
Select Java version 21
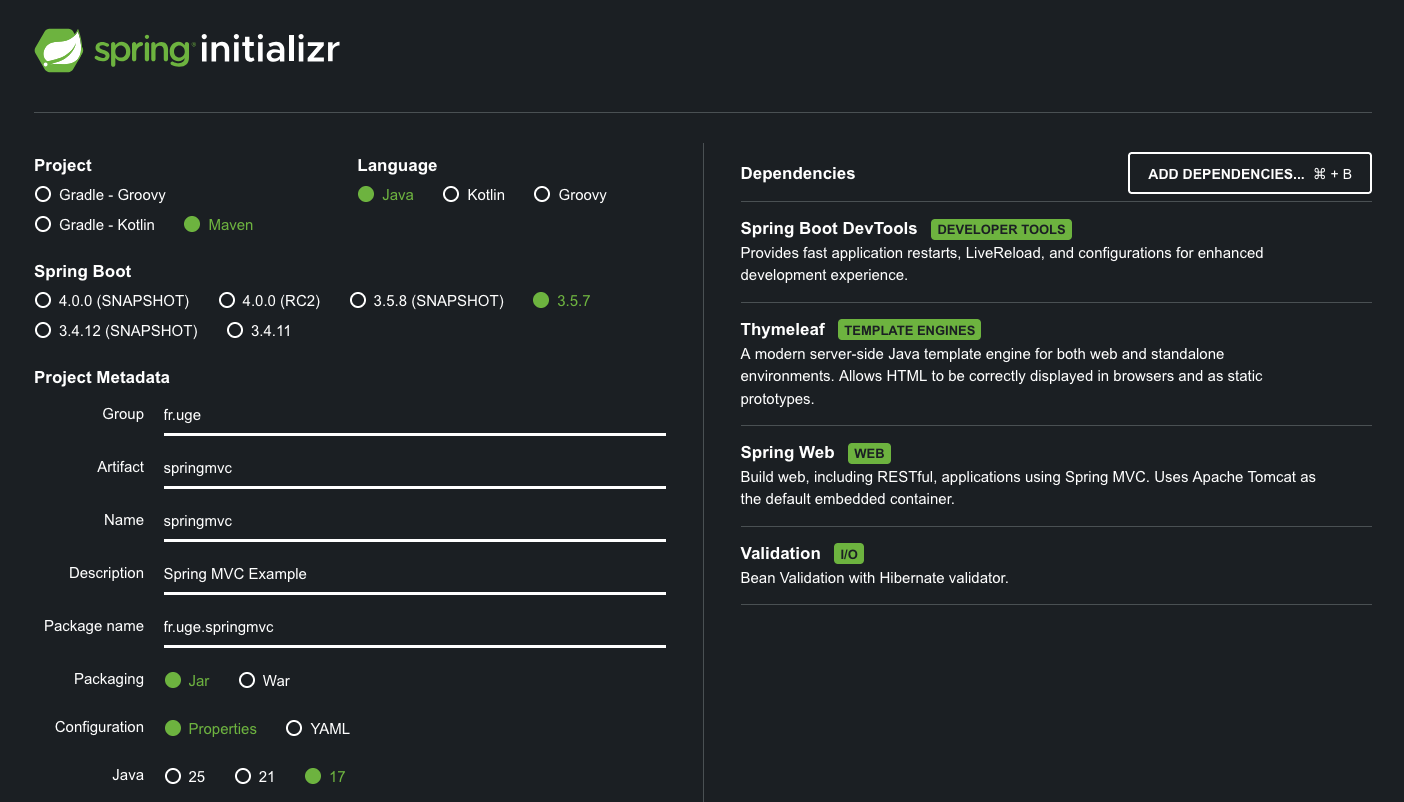point(255,777)
